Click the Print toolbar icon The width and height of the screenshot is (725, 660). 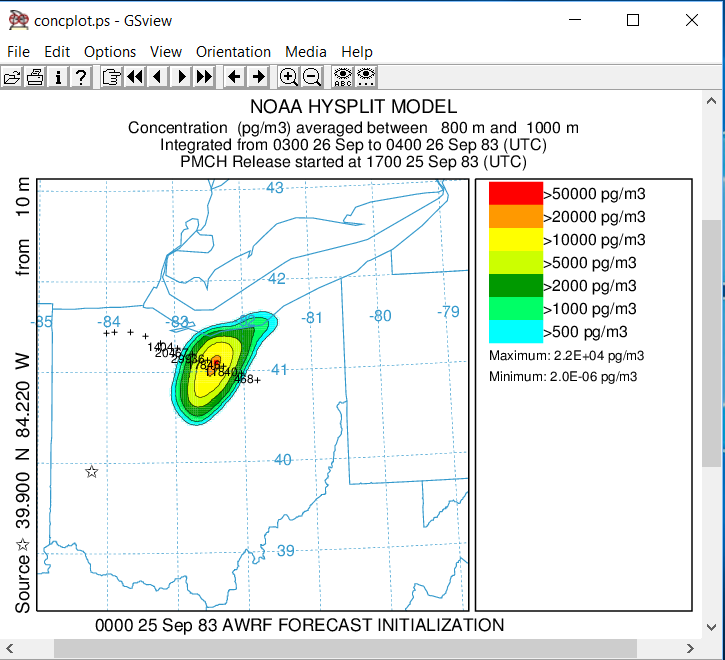(x=35, y=77)
